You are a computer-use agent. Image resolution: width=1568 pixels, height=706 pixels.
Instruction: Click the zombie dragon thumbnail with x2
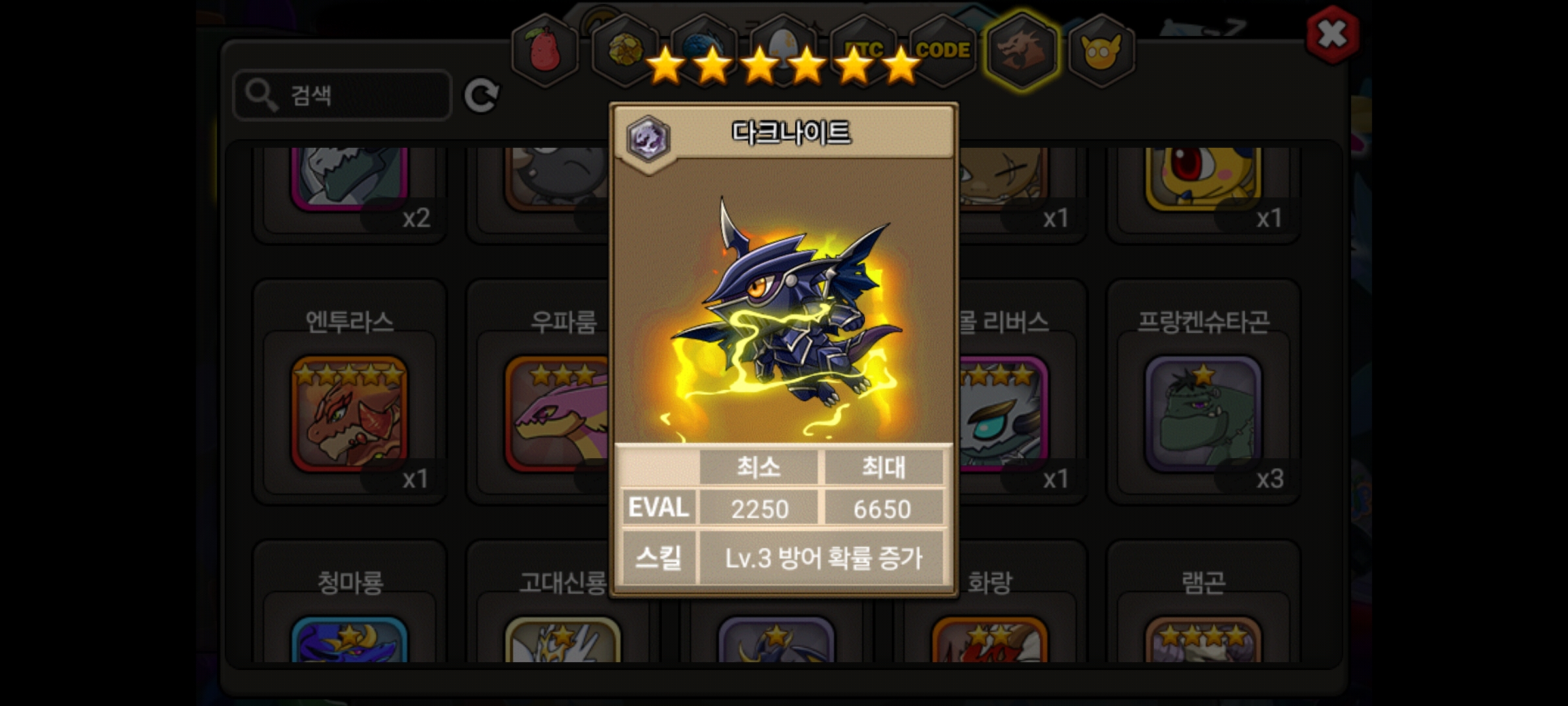pyautogui.click(x=350, y=178)
